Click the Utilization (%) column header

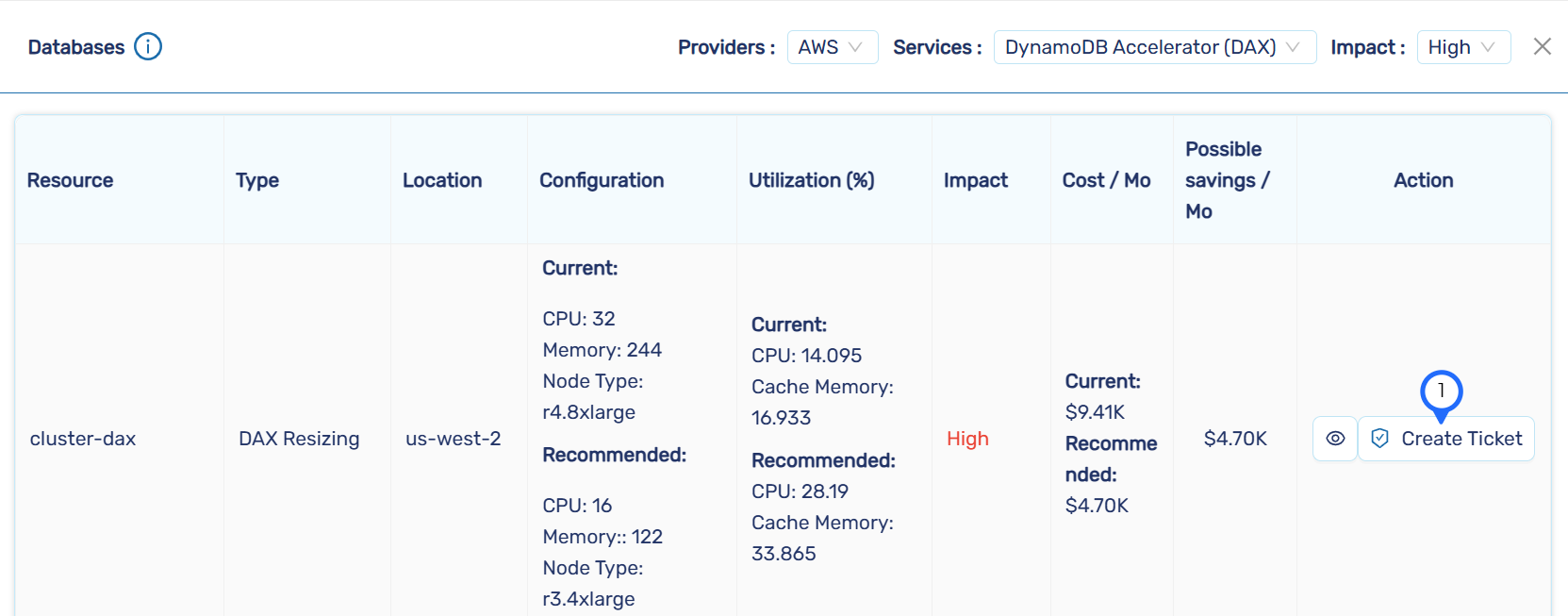pyautogui.click(x=812, y=180)
